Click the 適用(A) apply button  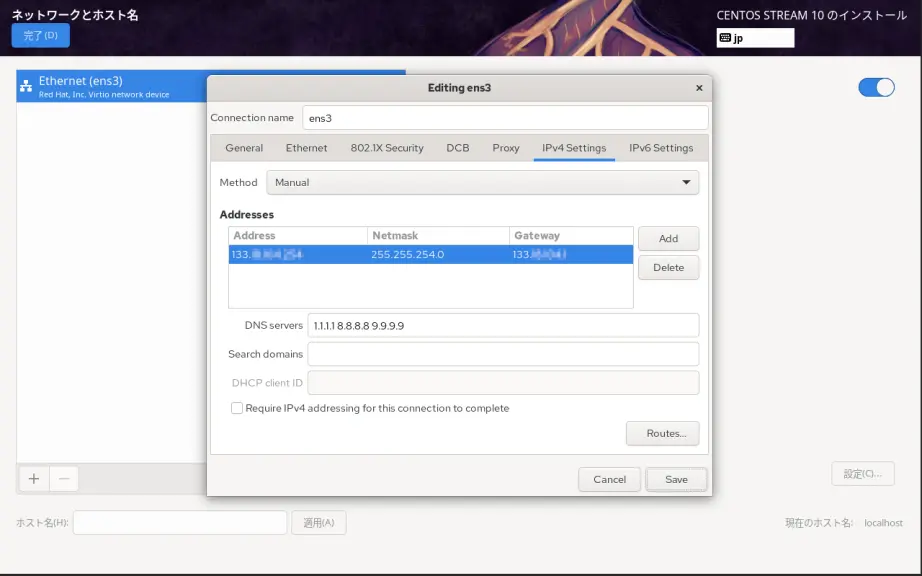pyautogui.click(x=319, y=523)
